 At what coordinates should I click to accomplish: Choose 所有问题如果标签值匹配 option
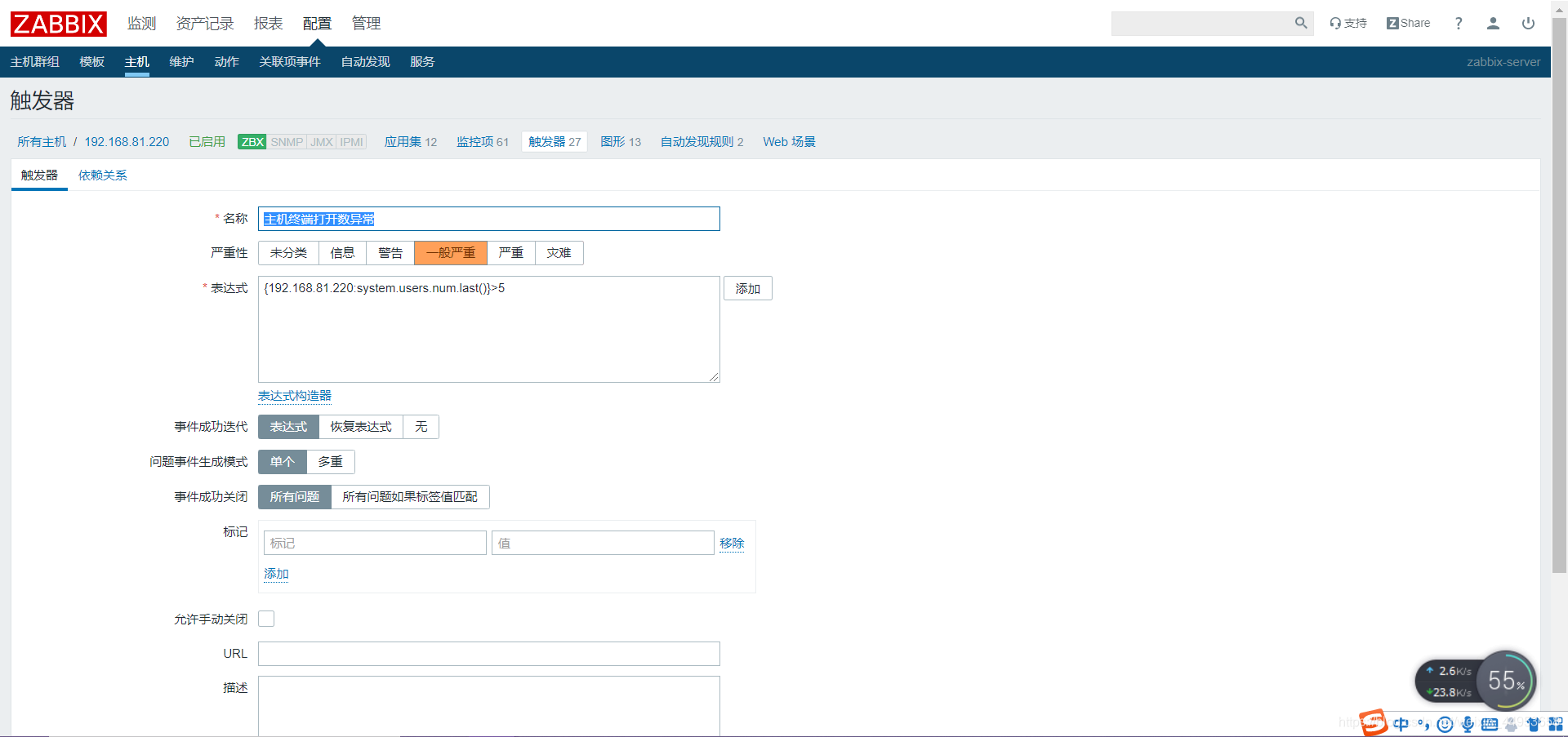[x=410, y=497]
